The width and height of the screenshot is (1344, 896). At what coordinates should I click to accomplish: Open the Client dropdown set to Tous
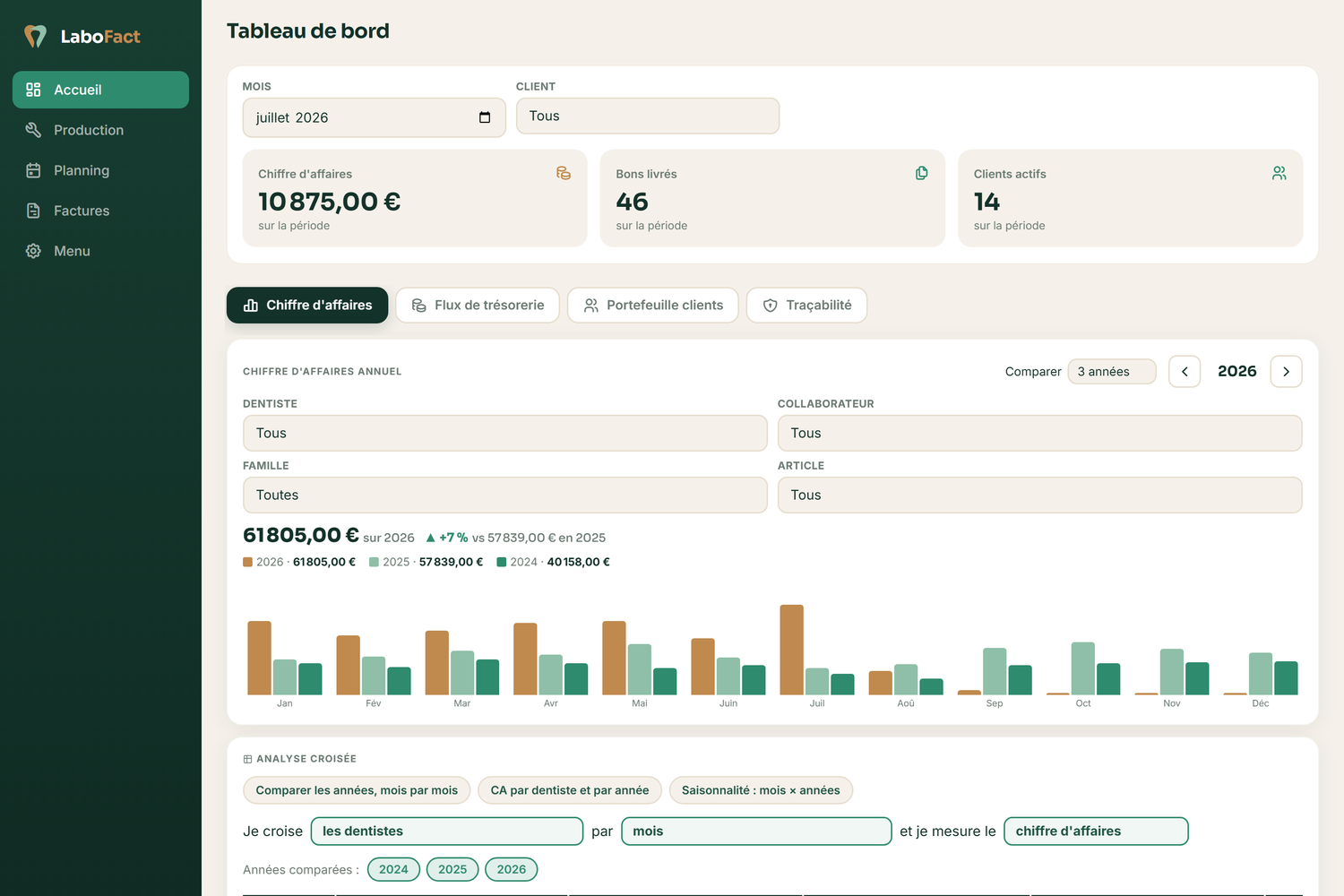tap(648, 116)
